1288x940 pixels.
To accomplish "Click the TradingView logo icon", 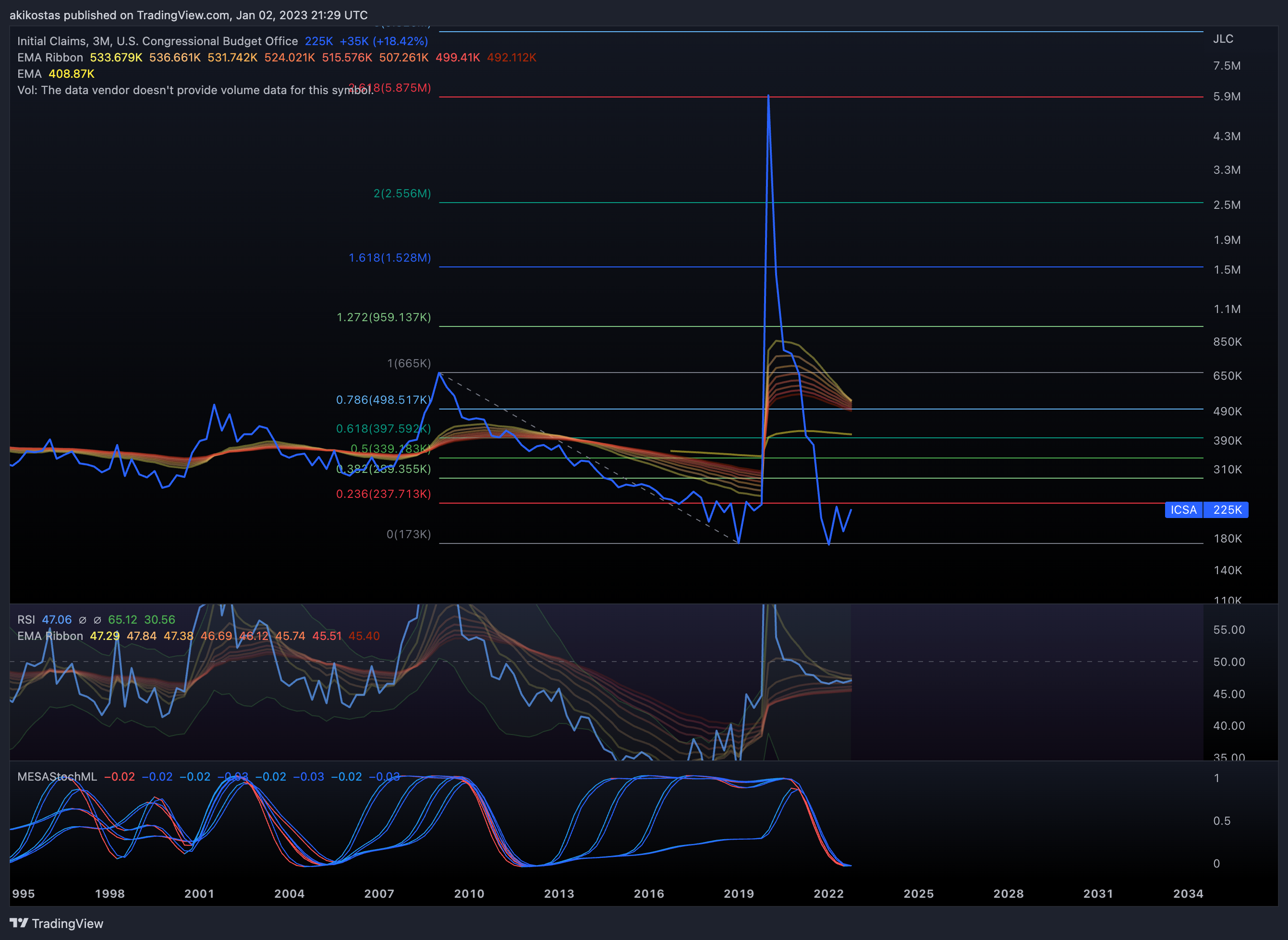I will coord(18,922).
